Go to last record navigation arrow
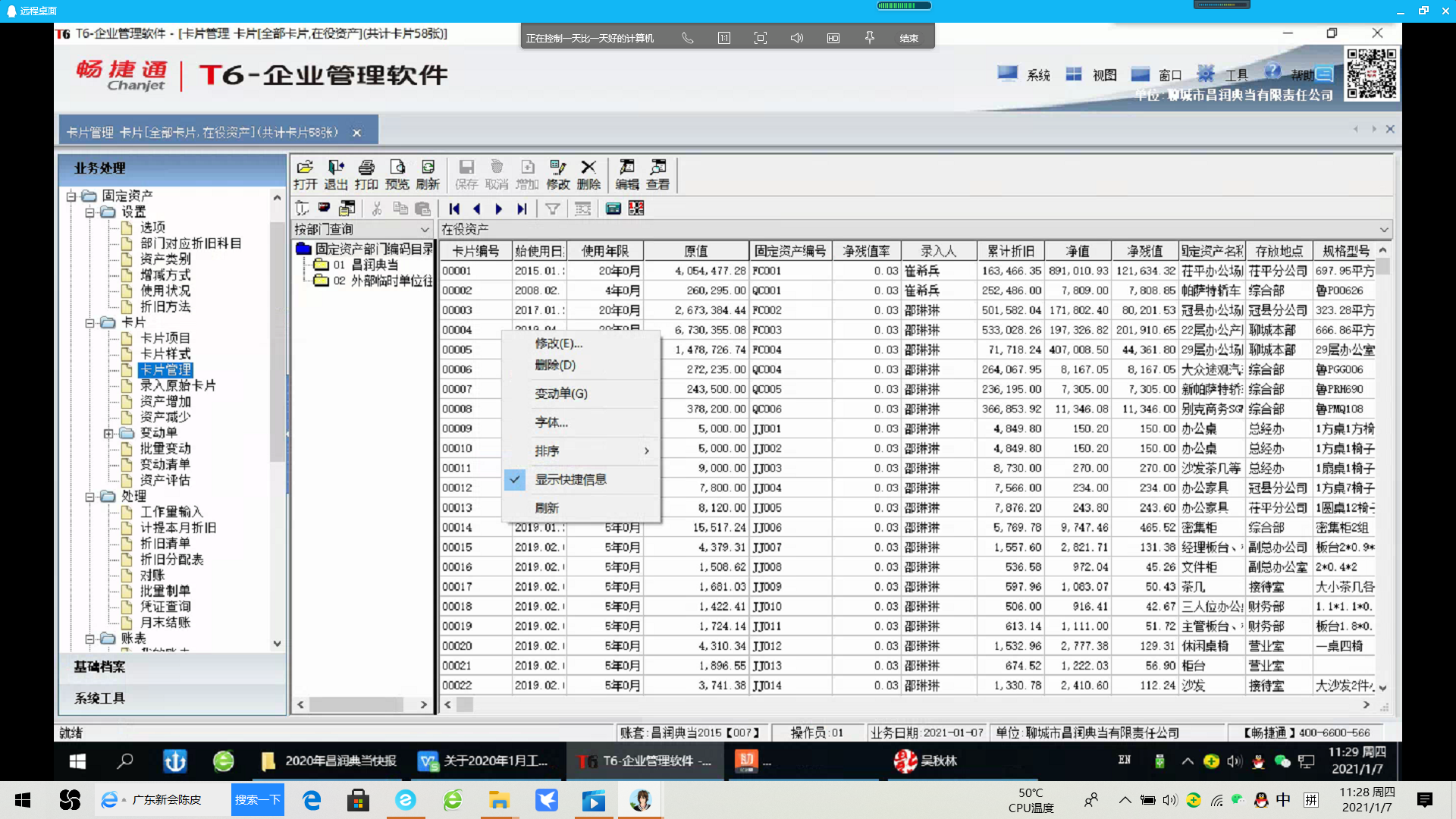This screenshot has height=819, width=1456. (x=522, y=209)
